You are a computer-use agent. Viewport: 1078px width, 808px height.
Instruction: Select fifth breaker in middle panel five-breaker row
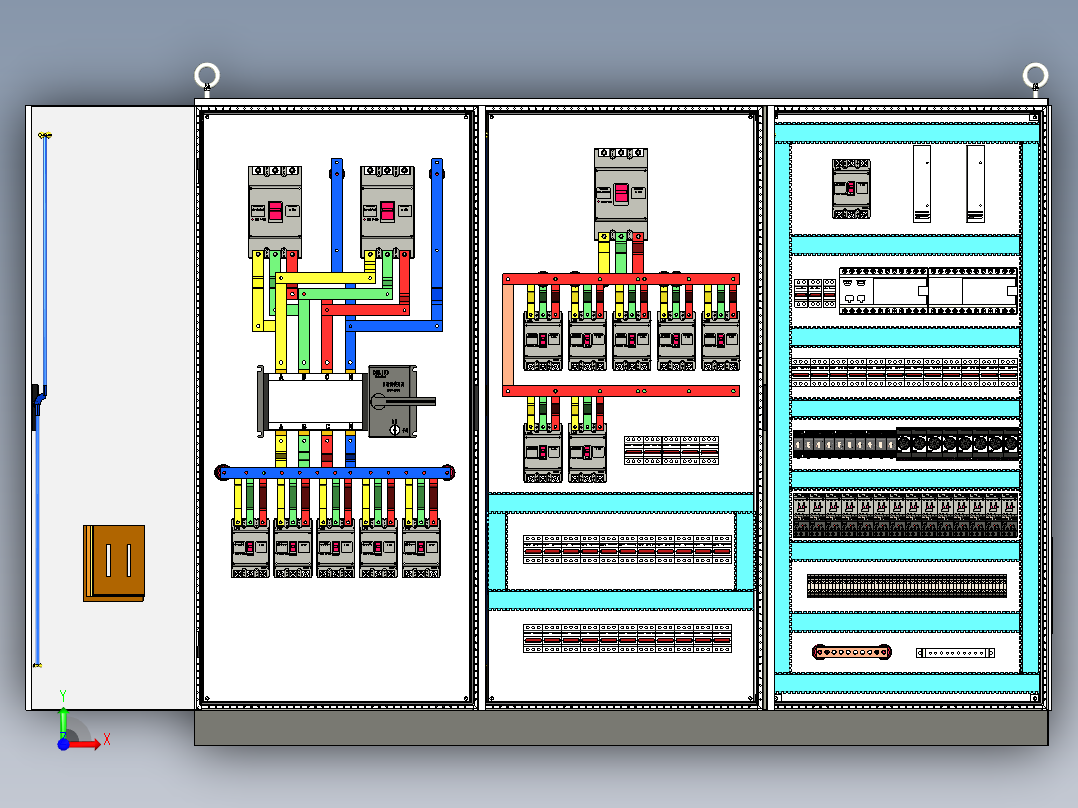click(x=720, y=341)
